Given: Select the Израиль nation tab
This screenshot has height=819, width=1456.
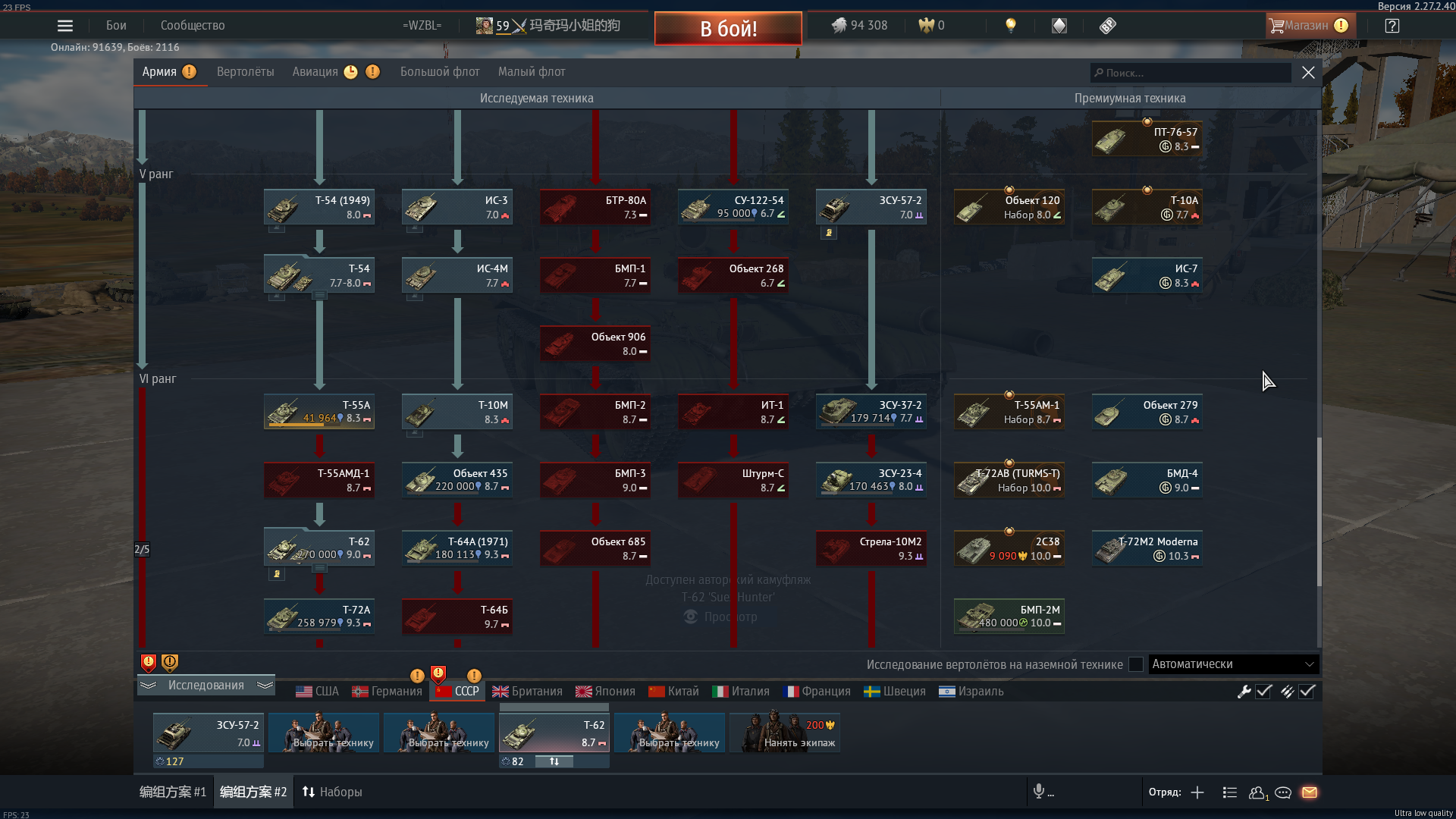Looking at the screenshot, I should pos(971,692).
